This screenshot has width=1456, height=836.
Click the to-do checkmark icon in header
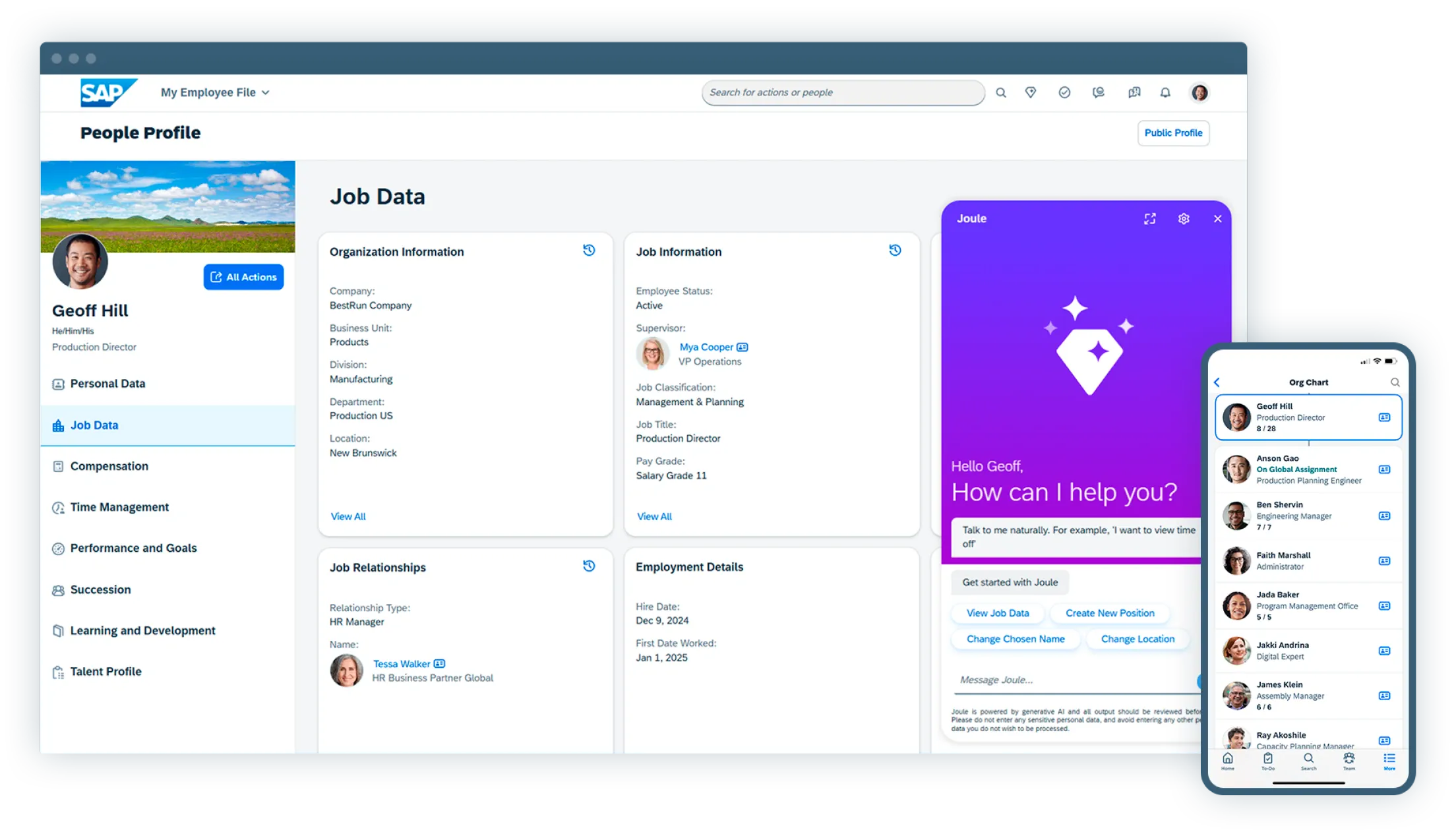(x=1064, y=92)
